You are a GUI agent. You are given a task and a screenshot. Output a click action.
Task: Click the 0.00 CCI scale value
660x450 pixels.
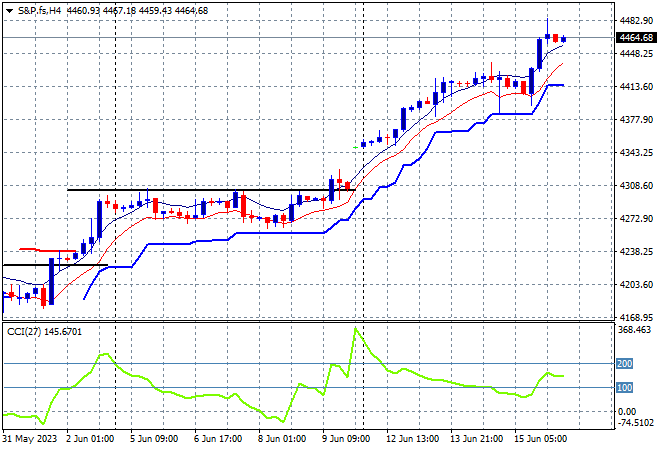point(627,411)
